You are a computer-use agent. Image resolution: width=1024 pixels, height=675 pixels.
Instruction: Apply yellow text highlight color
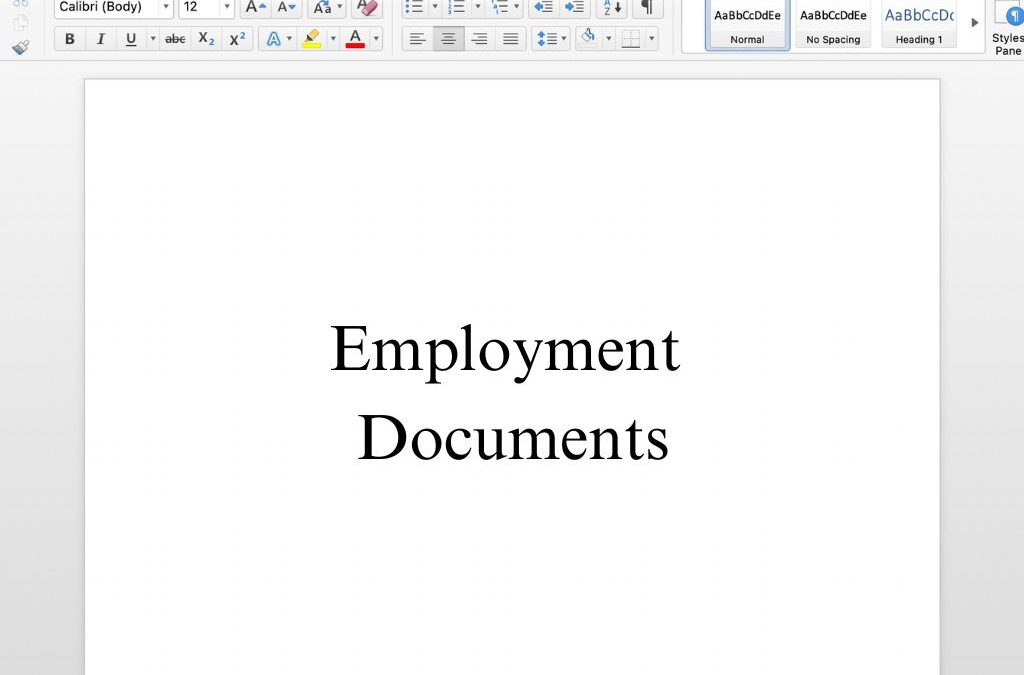coord(312,39)
